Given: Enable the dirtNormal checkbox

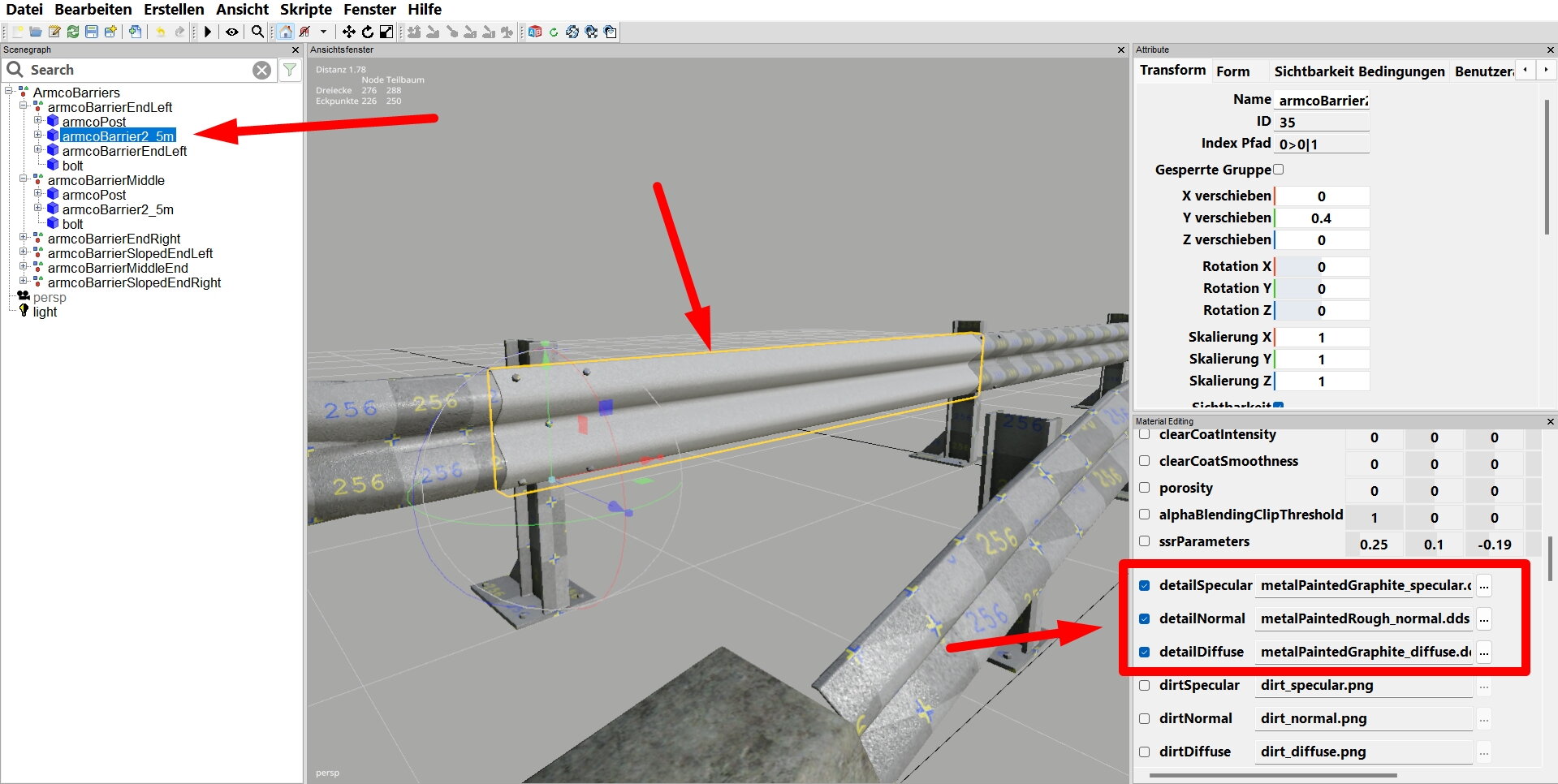Looking at the screenshot, I should tap(1144, 718).
